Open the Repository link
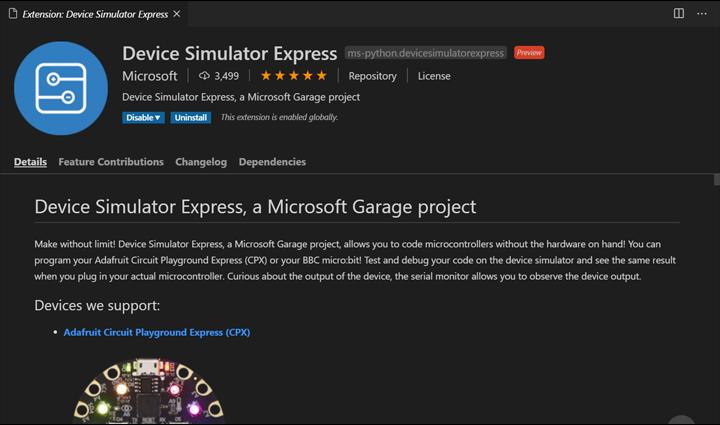The height and width of the screenshot is (425, 720). tap(372, 76)
